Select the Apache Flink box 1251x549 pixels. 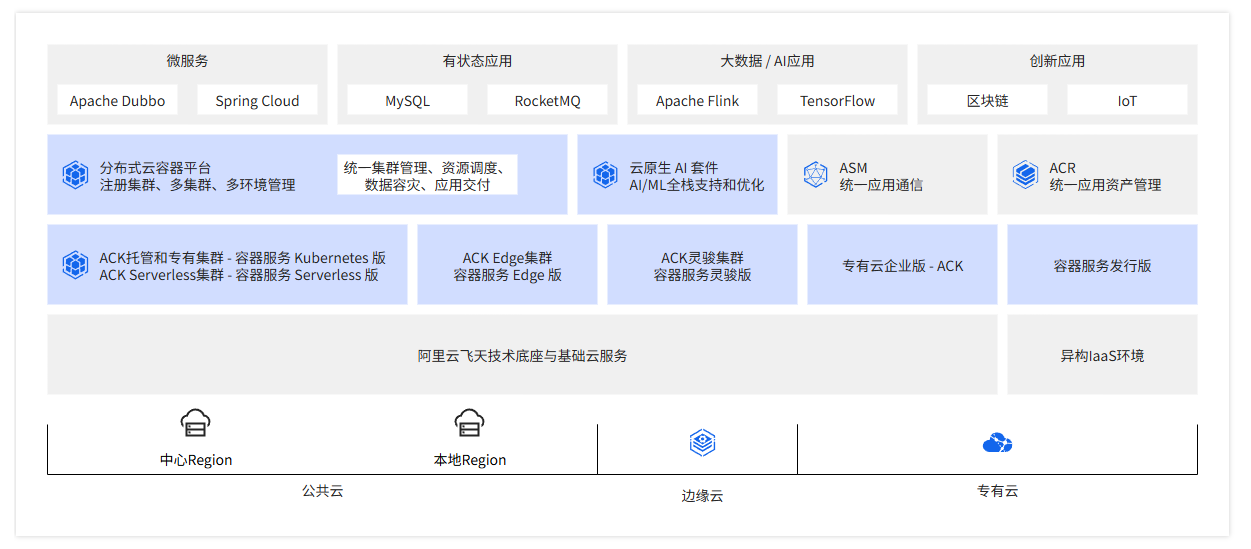[x=697, y=100]
